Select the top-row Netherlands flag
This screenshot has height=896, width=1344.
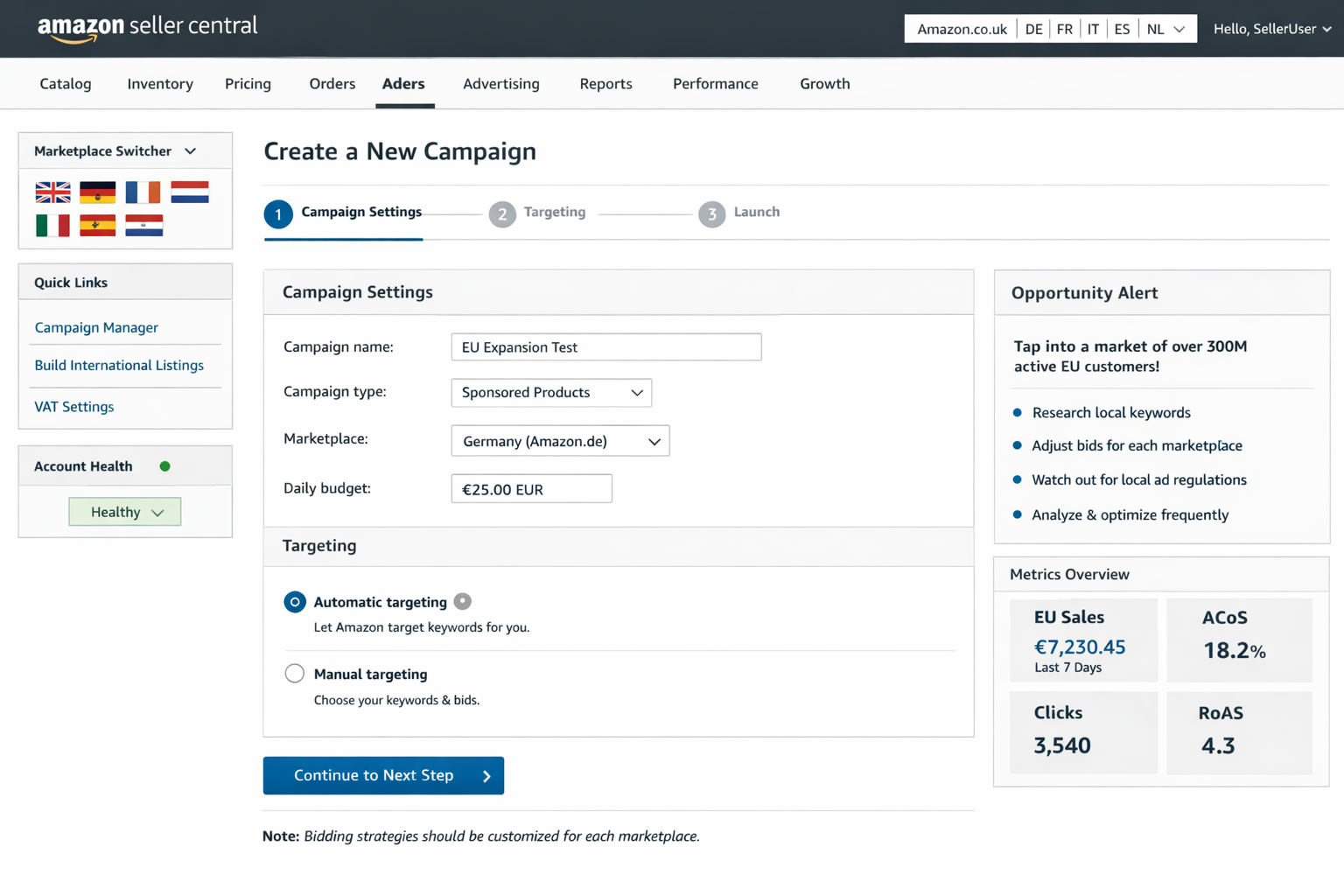190,192
